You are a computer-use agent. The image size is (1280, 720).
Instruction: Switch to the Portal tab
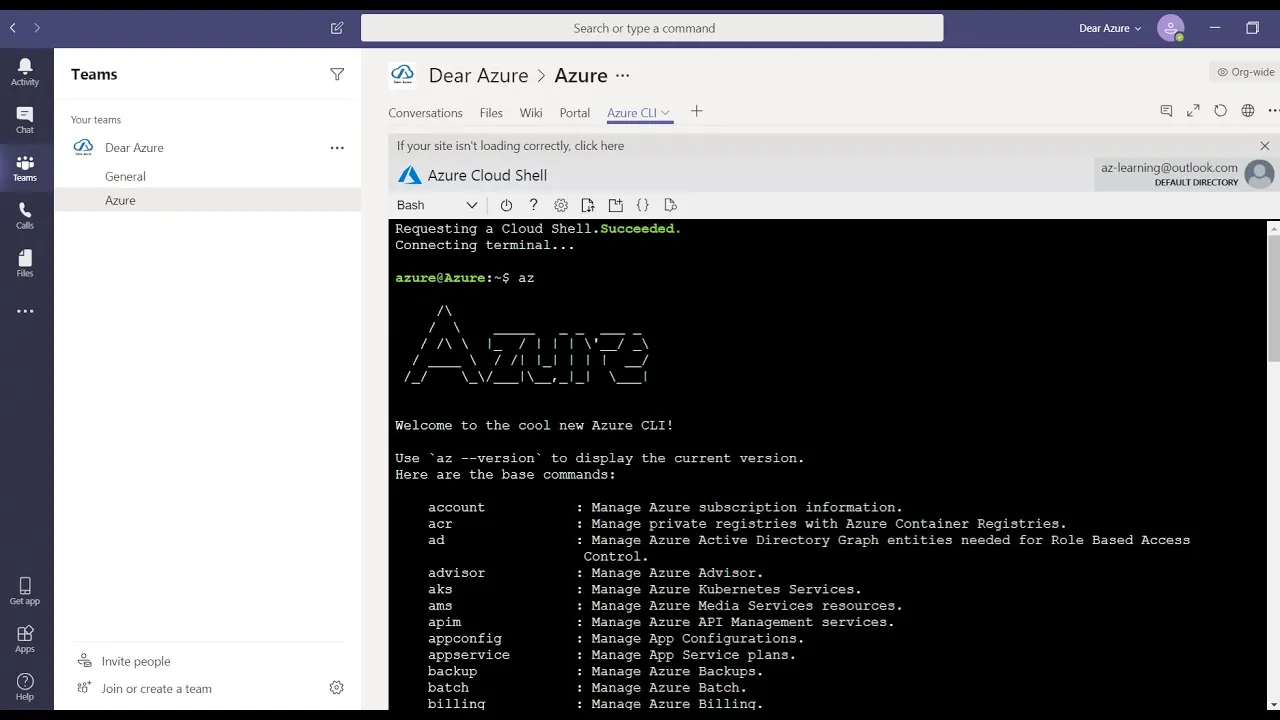[575, 113]
